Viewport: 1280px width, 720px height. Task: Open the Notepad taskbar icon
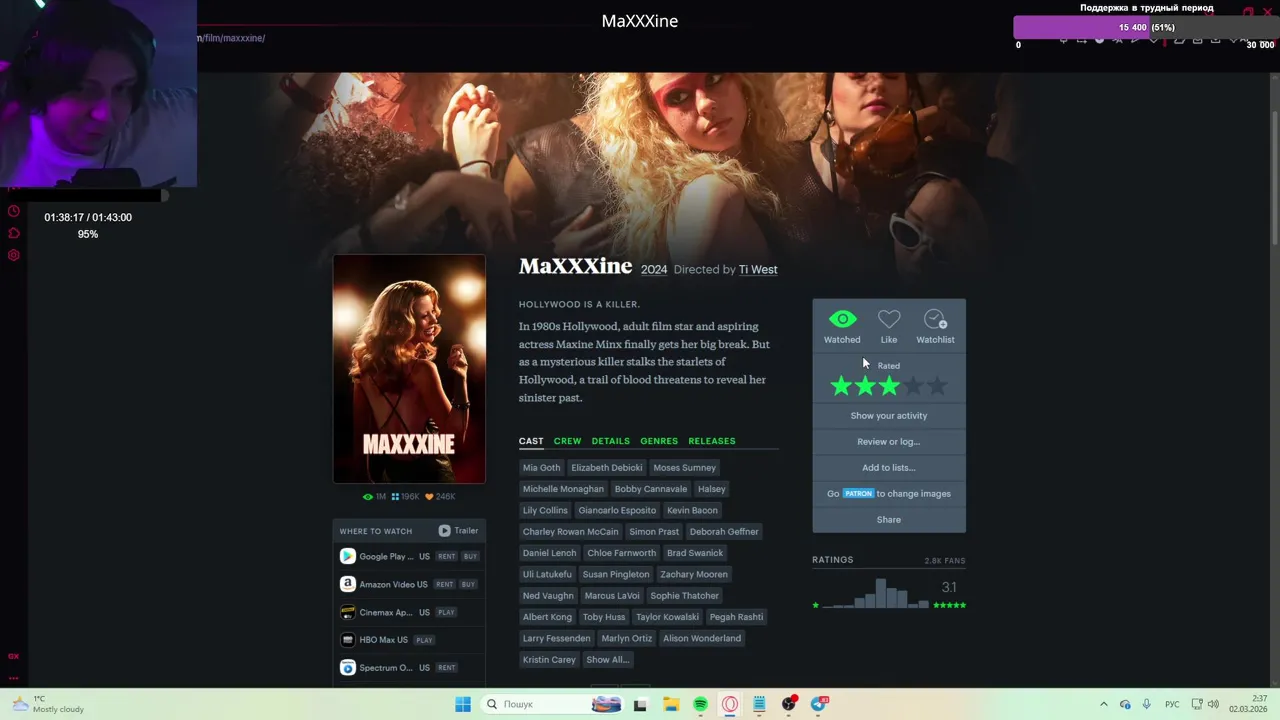point(759,704)
